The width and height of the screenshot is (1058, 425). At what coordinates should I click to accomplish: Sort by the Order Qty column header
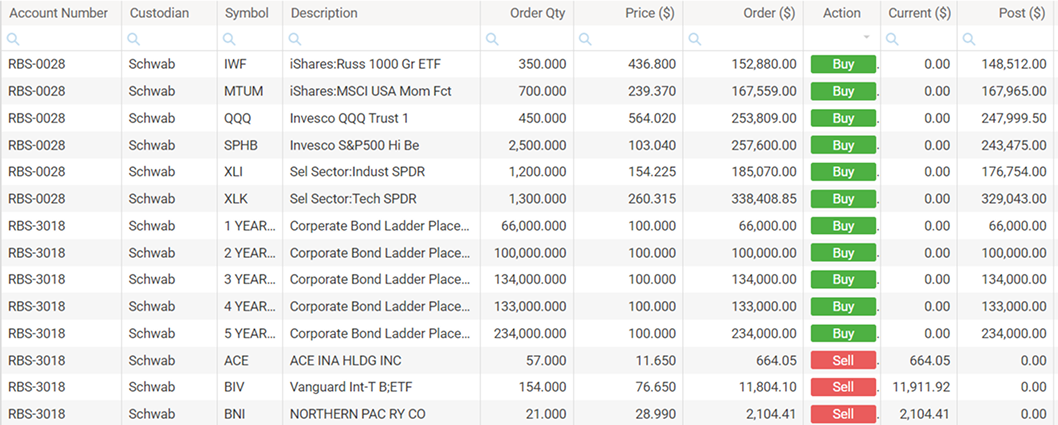[x=539, y=13]
